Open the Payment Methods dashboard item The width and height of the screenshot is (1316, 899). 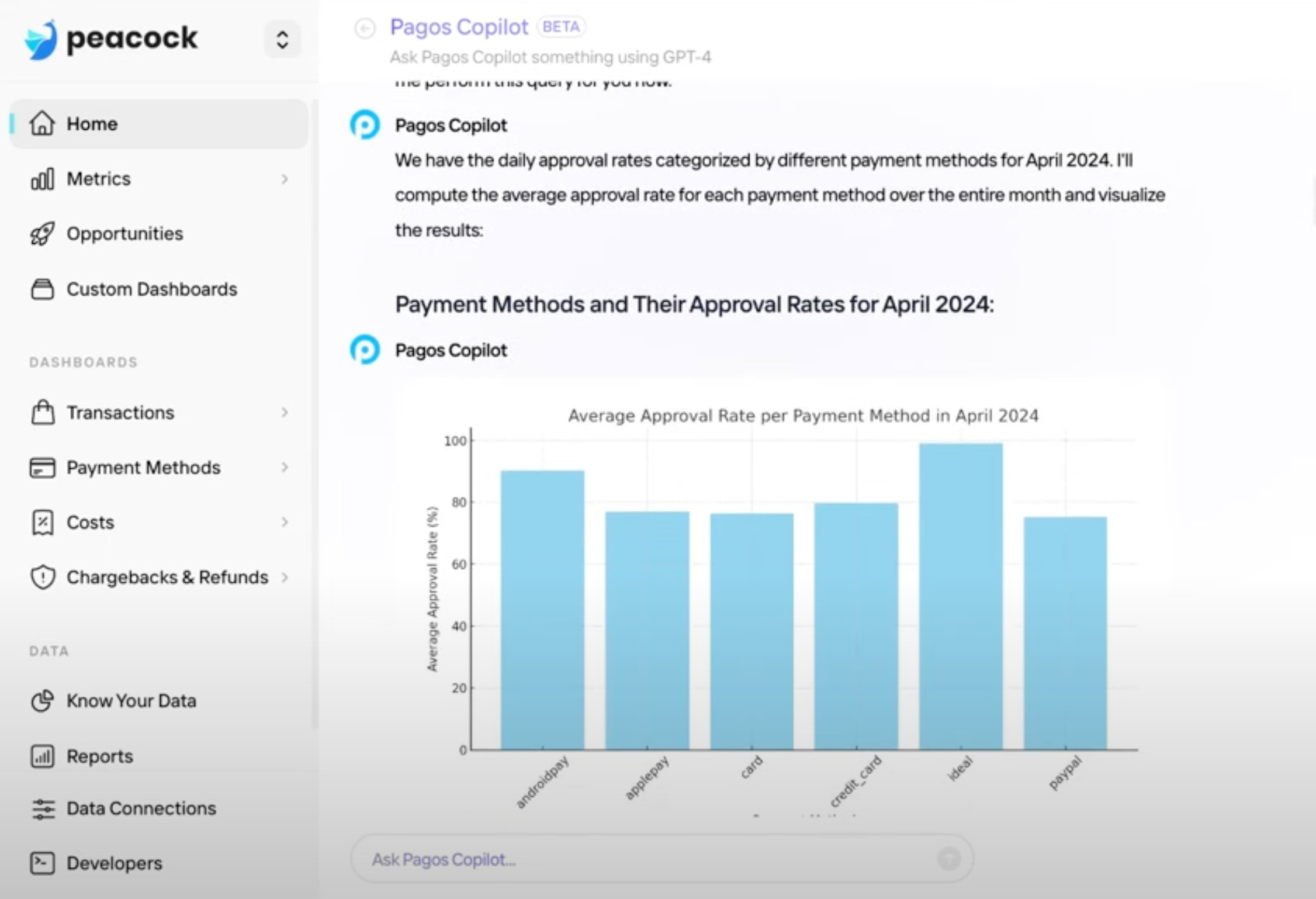[x=158, y=468]
